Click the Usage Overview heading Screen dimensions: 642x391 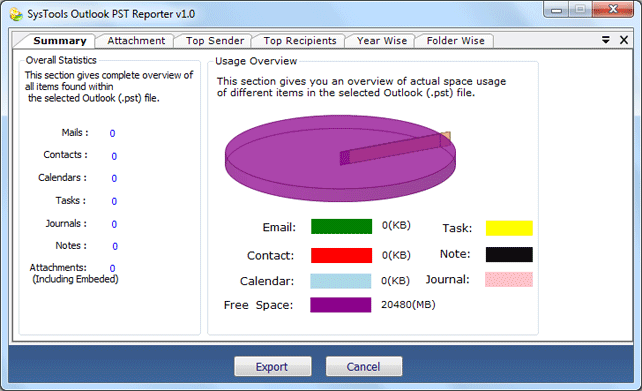point(256,61)
